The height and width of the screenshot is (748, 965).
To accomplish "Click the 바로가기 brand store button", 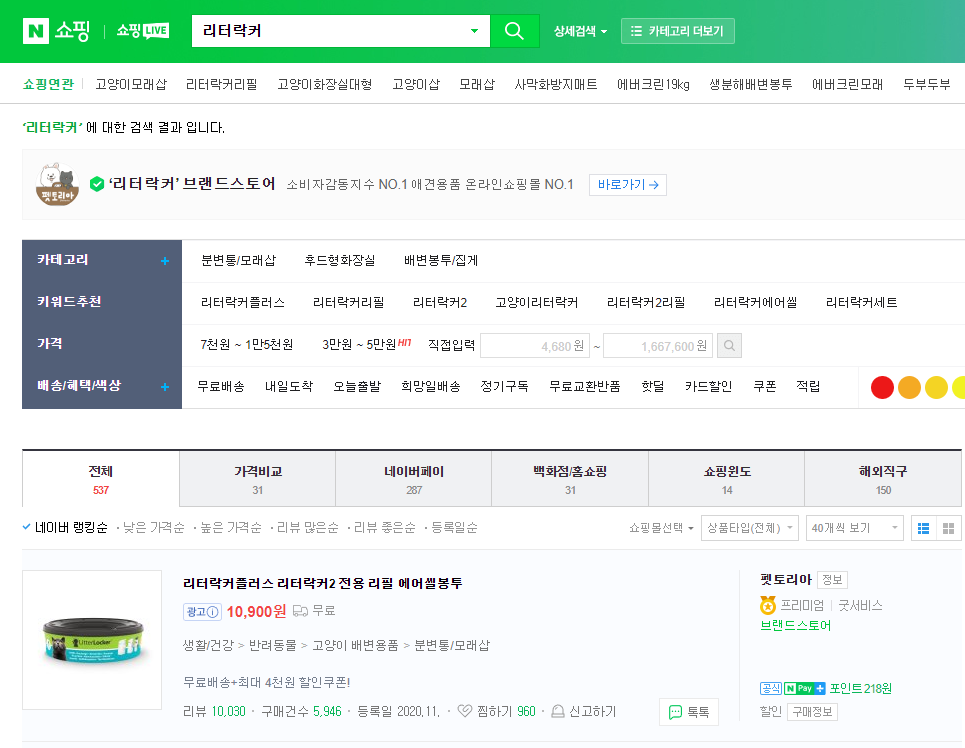I will coord(628,185).
